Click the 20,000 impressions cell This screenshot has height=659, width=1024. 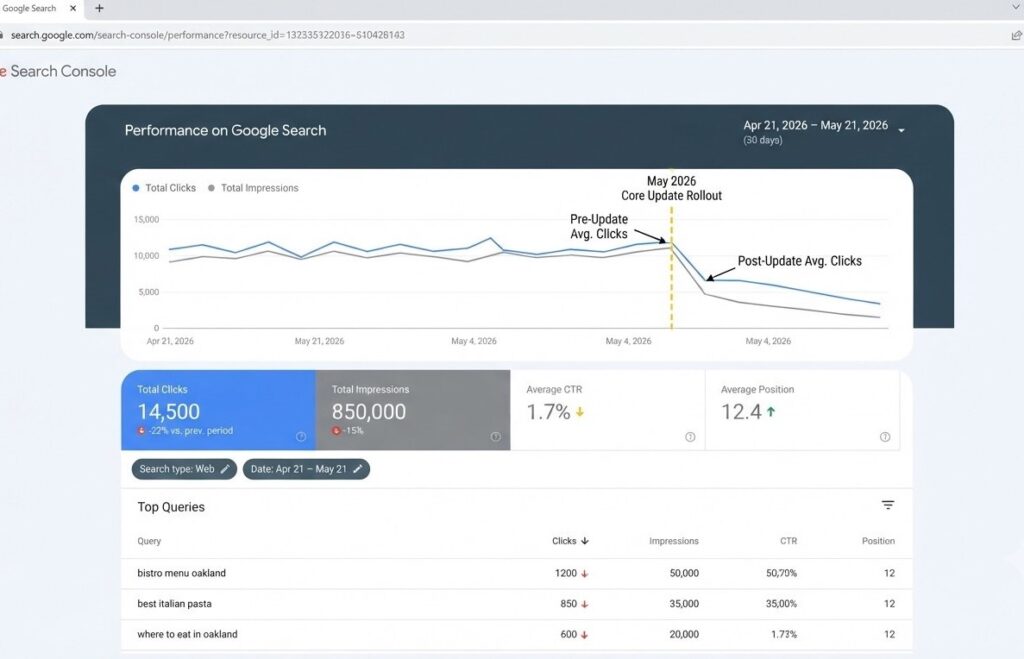point(684,634)
